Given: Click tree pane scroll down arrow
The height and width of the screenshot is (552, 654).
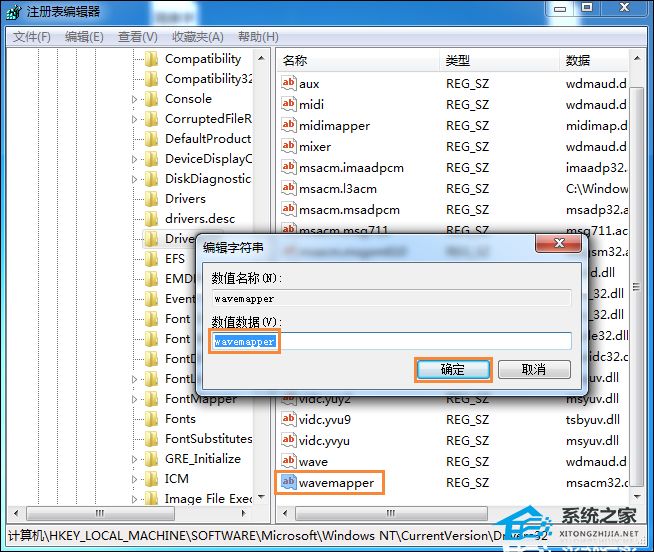Looking at the screenshot, I should click(x=262, y=497).
